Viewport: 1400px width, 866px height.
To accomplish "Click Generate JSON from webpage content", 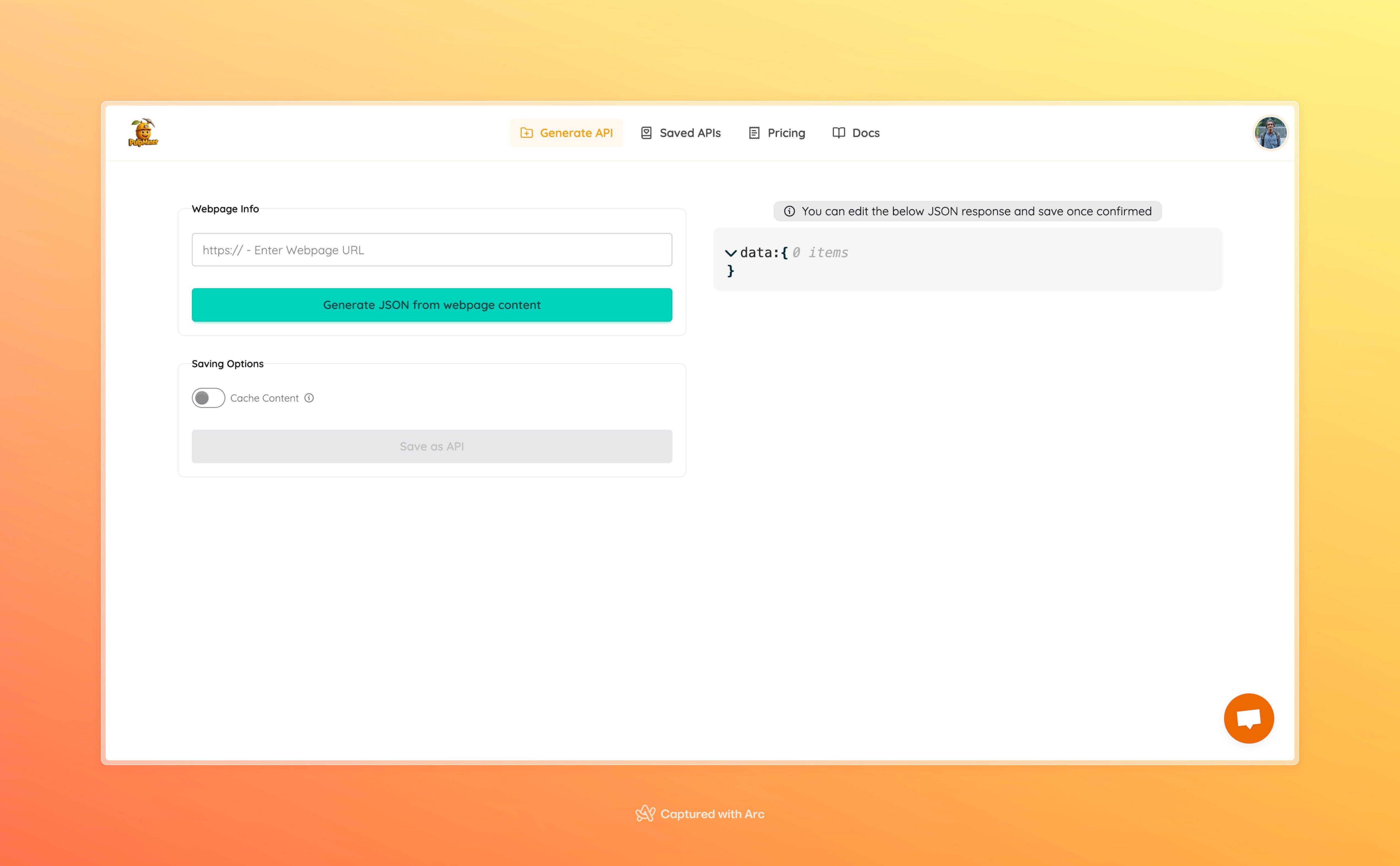I will click(x=431, y=305).
